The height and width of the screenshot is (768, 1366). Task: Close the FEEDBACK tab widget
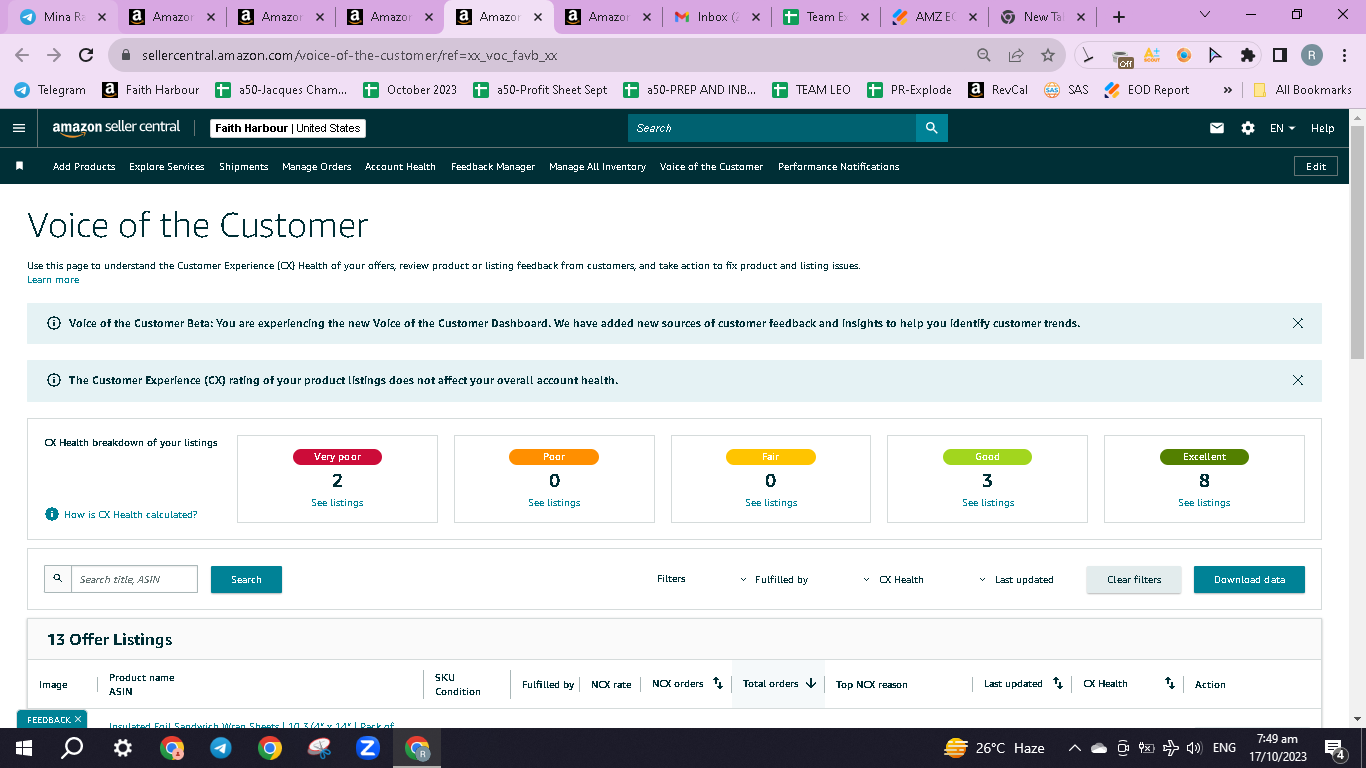78,719
